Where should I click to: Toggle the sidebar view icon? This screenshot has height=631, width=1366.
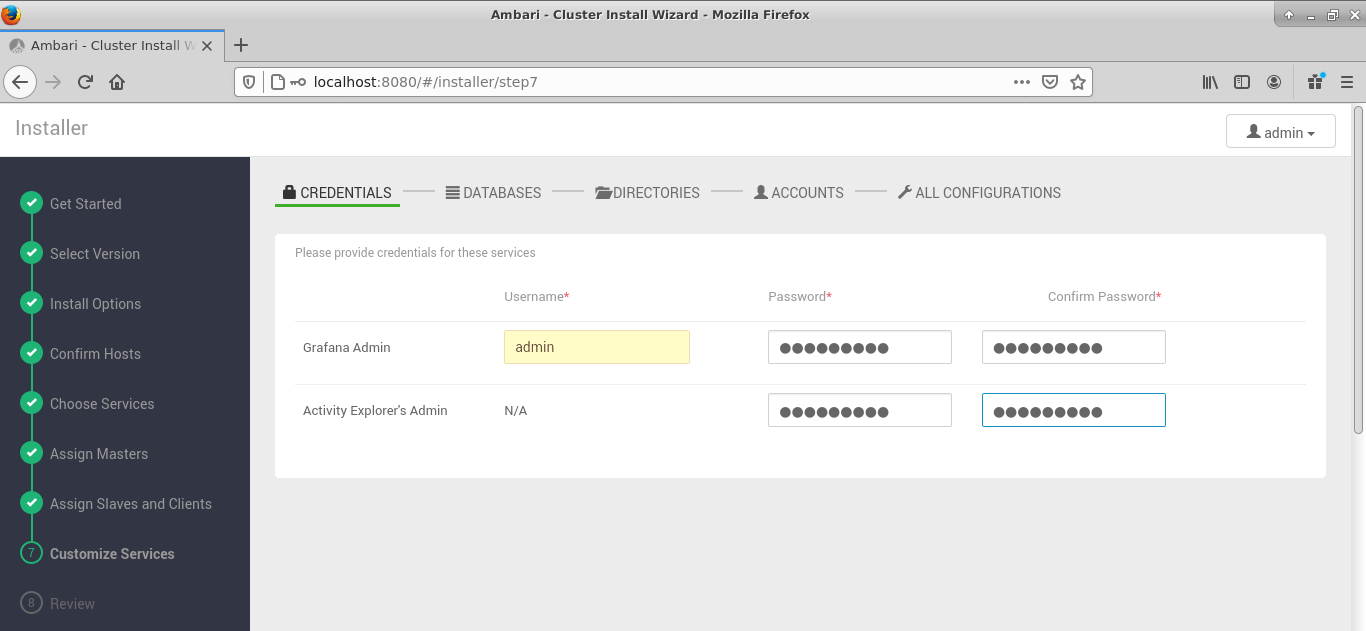click(x=1242, y=82)
